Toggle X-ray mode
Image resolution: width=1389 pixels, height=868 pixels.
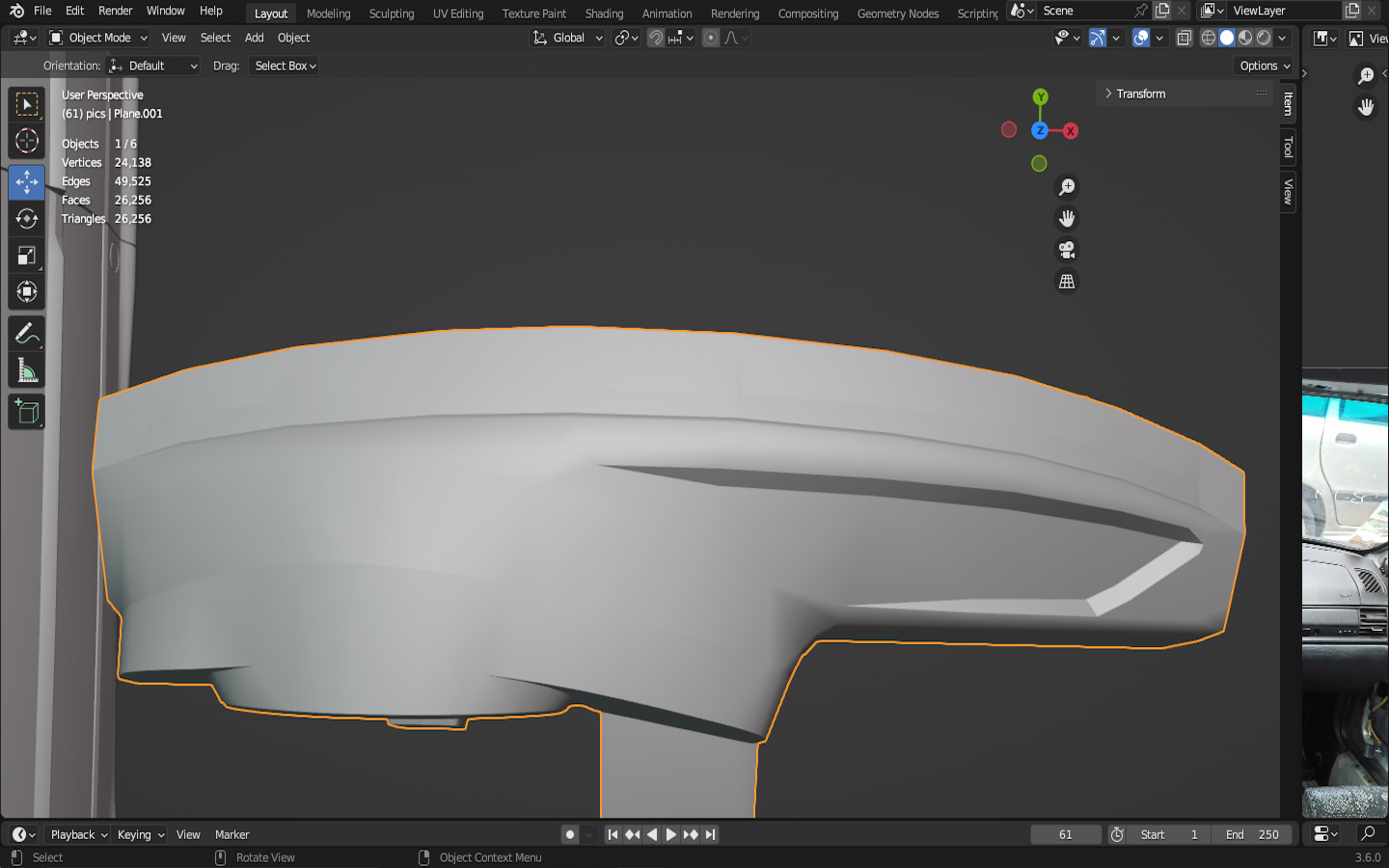(1185, 38)
